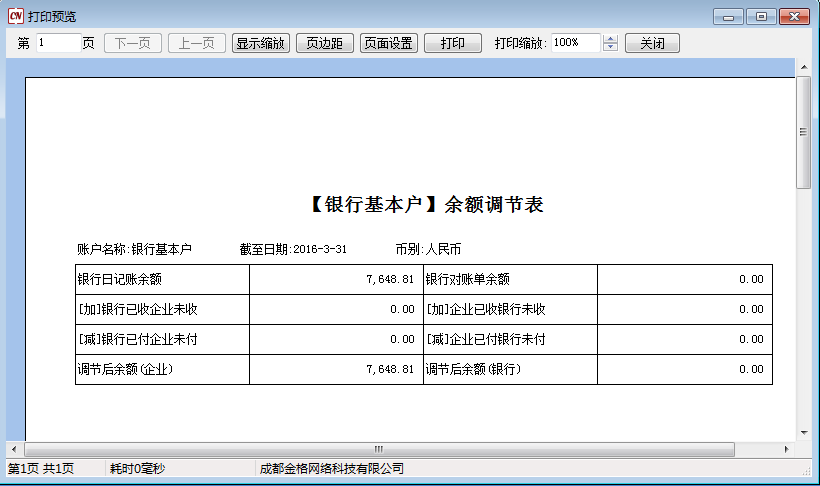This screenshot has height=486, width=820.
Task: Click the 打印缩放 percentage field
Action: coord(574,43)
